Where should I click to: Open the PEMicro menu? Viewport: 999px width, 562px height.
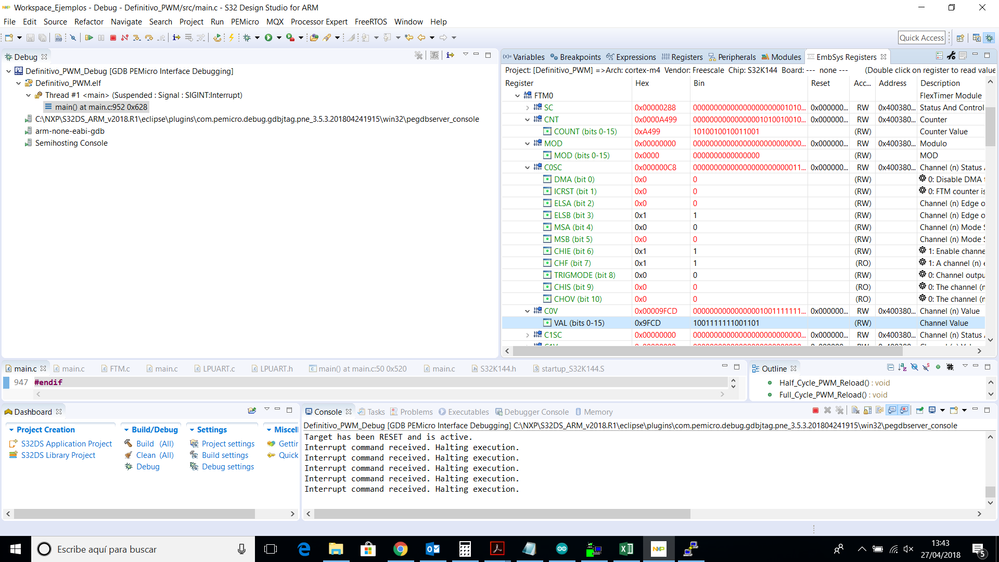[x=245, y=22]
